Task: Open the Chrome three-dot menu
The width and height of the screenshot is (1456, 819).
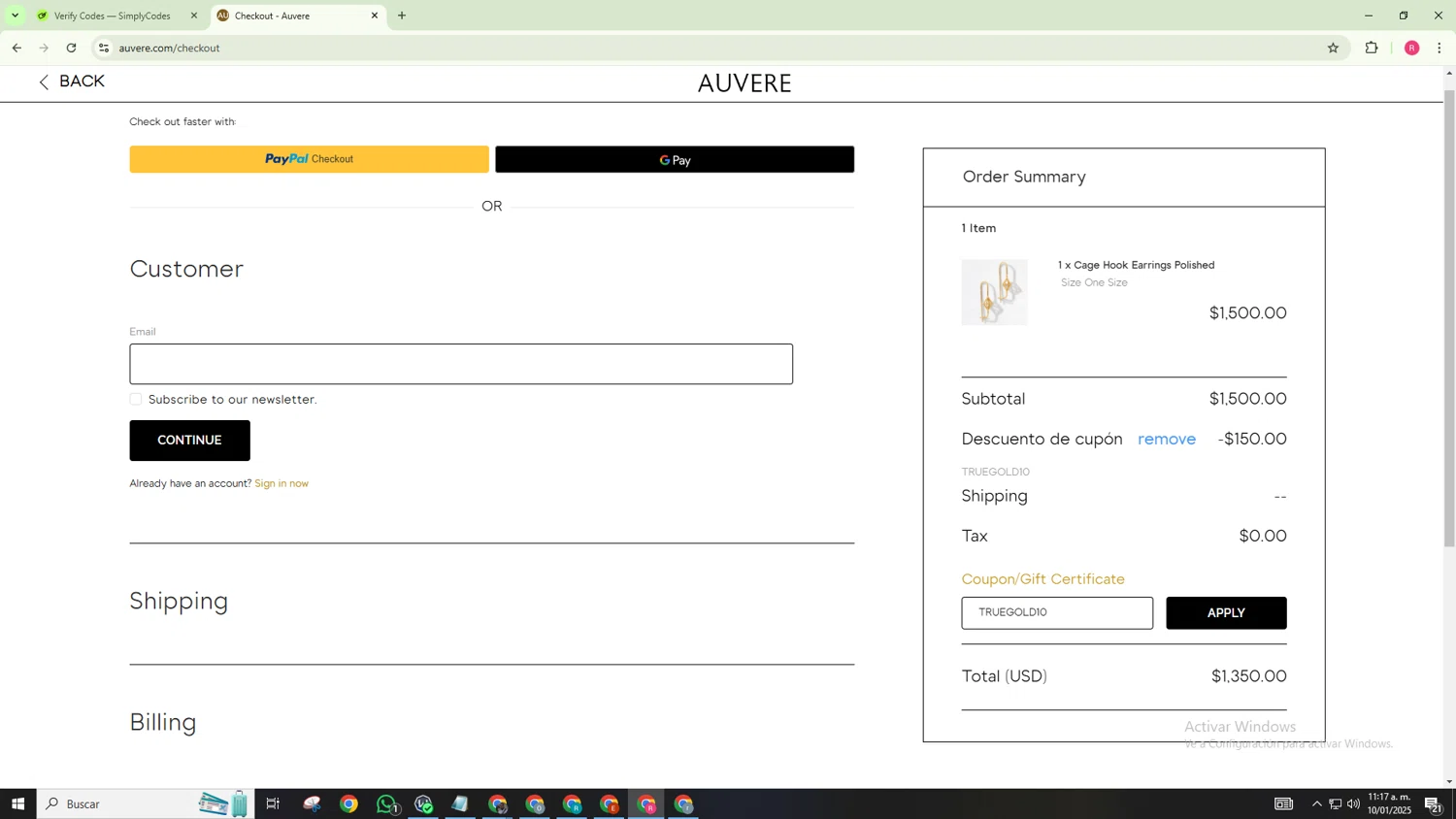Action: [1439, 48]
